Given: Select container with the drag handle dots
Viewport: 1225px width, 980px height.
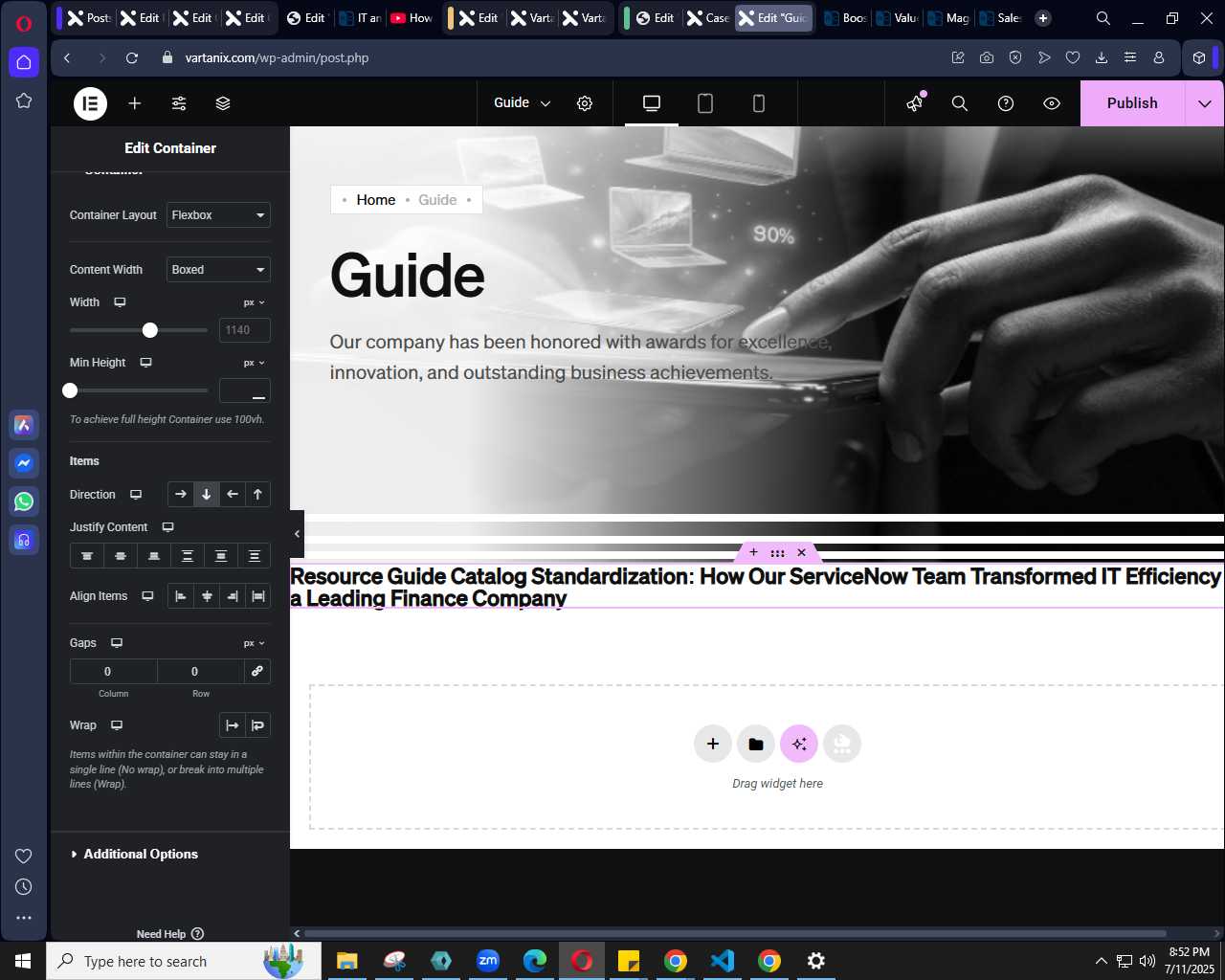Looking at the screenshot, I should [x=777, y=552].
